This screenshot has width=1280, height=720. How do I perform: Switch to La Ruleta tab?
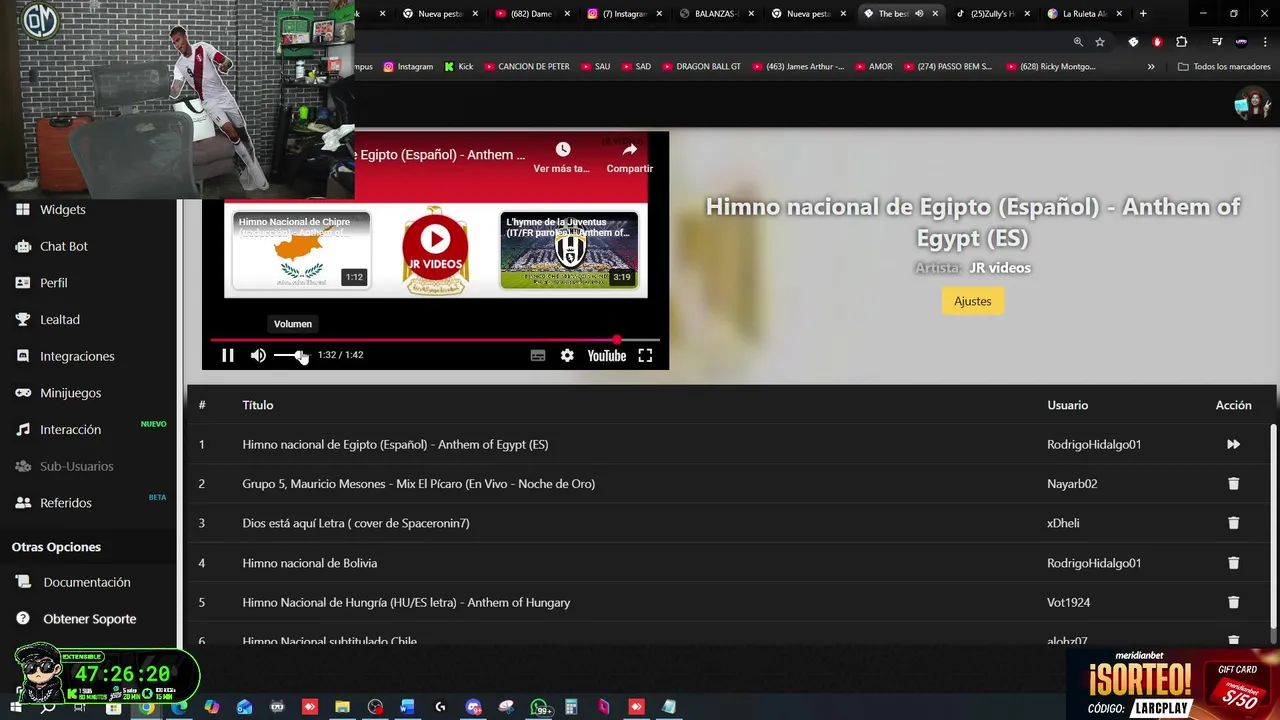pos(1083,14)
